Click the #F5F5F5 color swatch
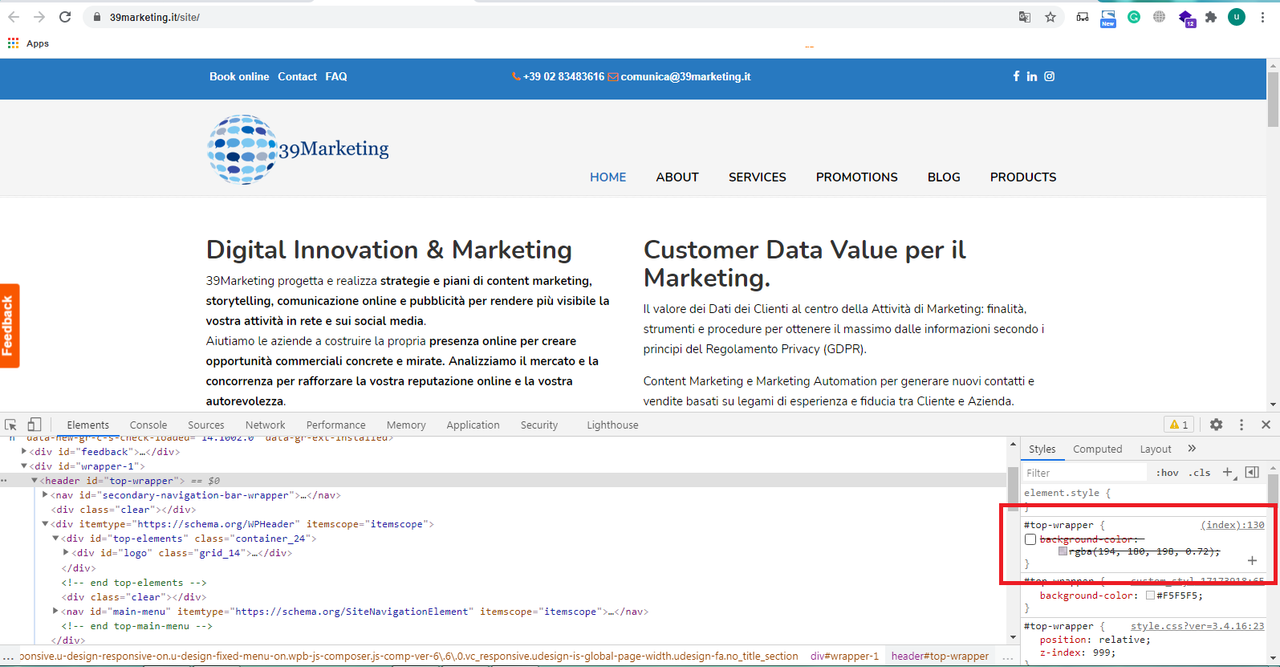This screenshot has height=667, width=1280. tap(1151, 595)
